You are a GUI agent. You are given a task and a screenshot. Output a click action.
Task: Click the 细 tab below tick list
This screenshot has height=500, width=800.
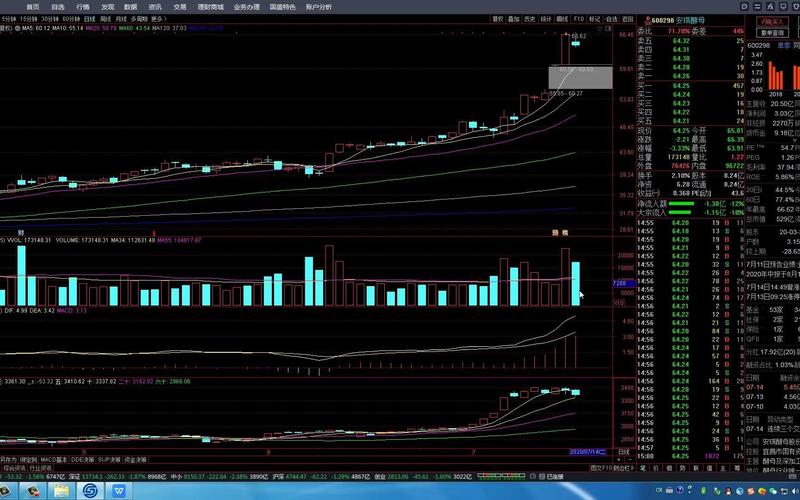coord(669,468)
